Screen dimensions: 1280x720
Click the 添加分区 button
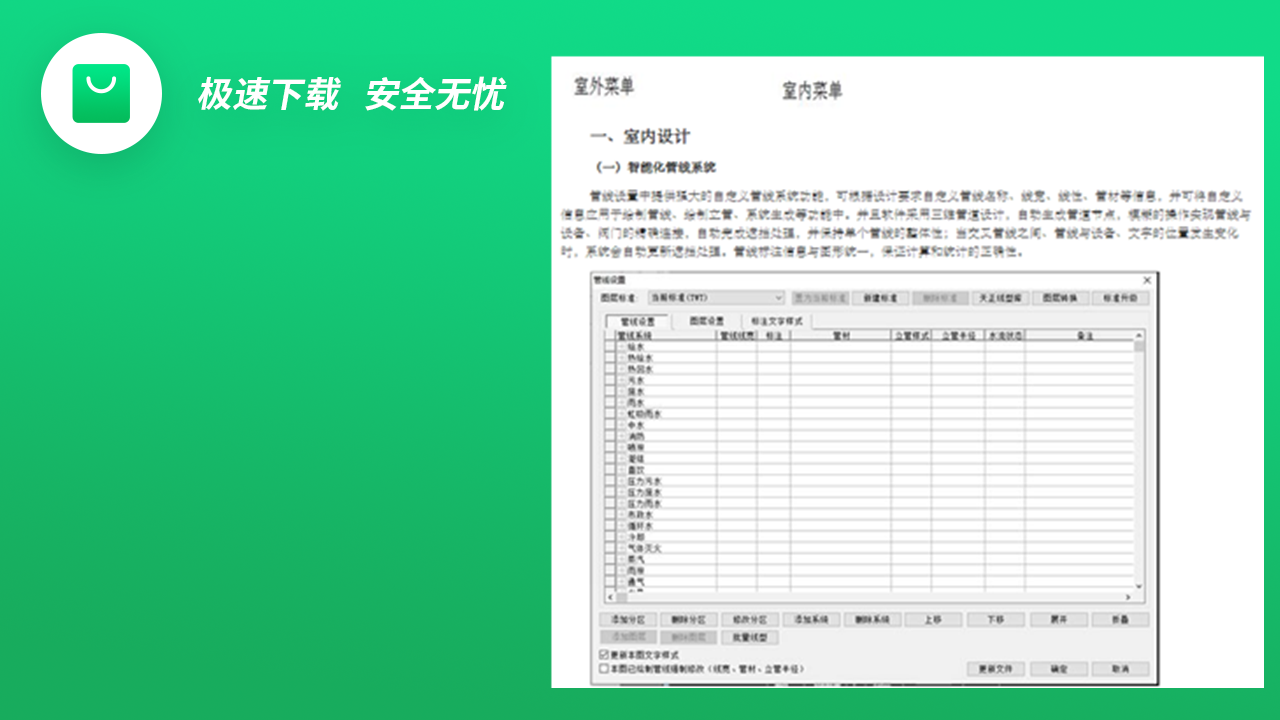click(x=628, y=619)
